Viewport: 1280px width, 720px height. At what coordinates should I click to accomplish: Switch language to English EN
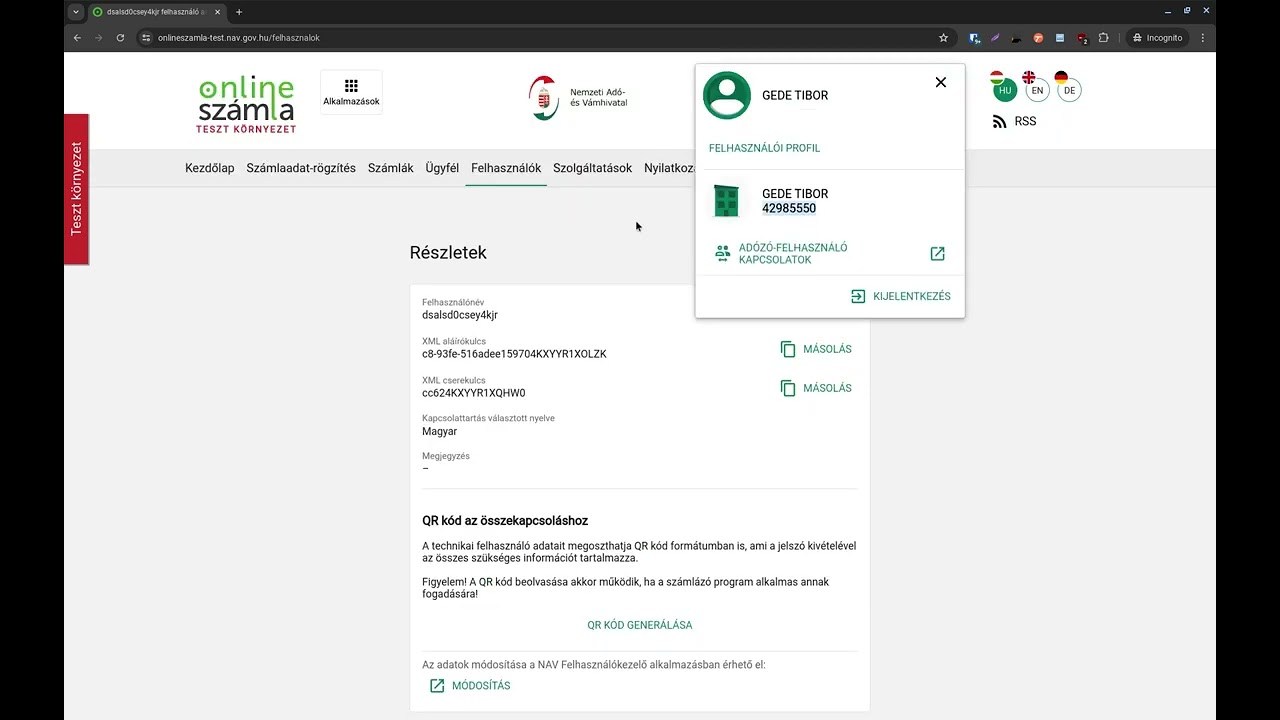pyautogui.click(x=1037, y=90)
